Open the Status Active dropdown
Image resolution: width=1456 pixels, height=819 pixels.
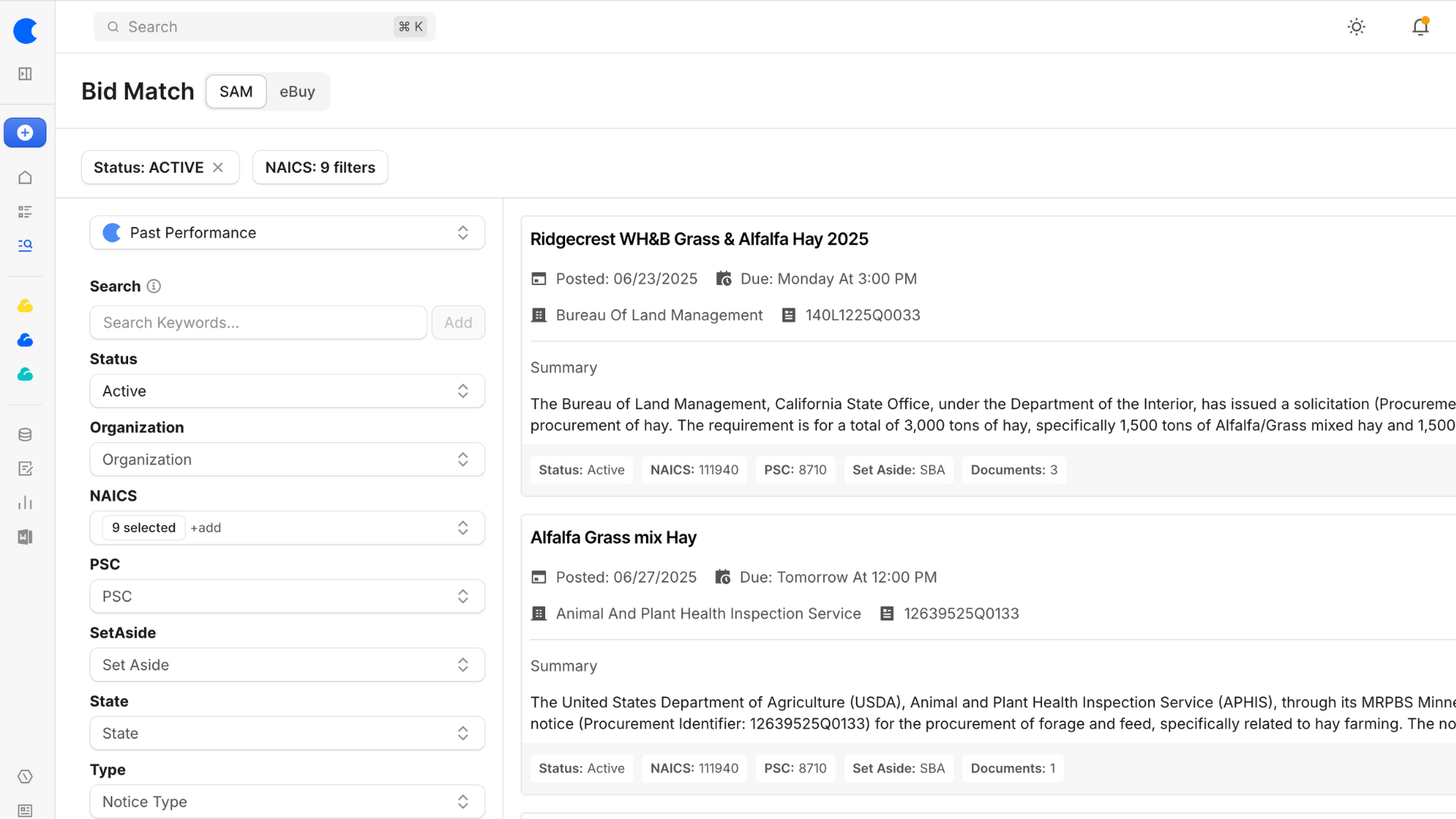pyautogui.click(x=287, y=391)
